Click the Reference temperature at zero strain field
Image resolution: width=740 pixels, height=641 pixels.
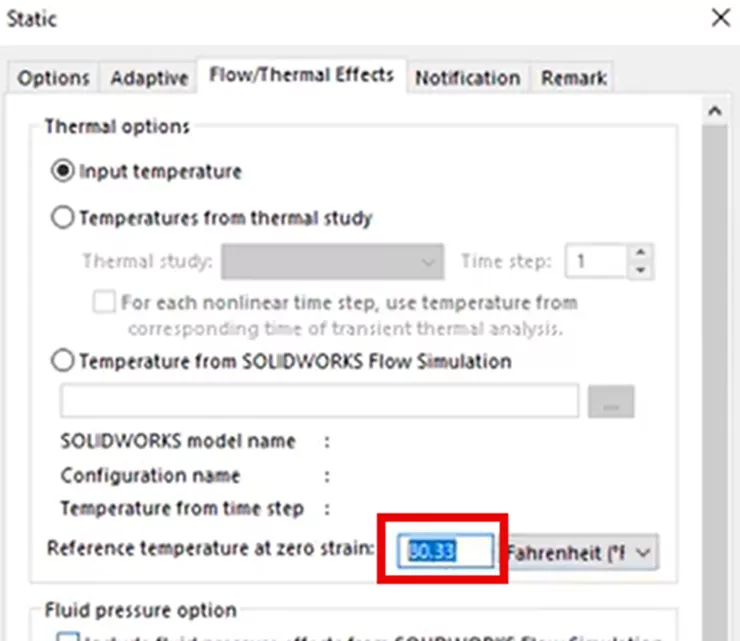[x=446, y=550]
